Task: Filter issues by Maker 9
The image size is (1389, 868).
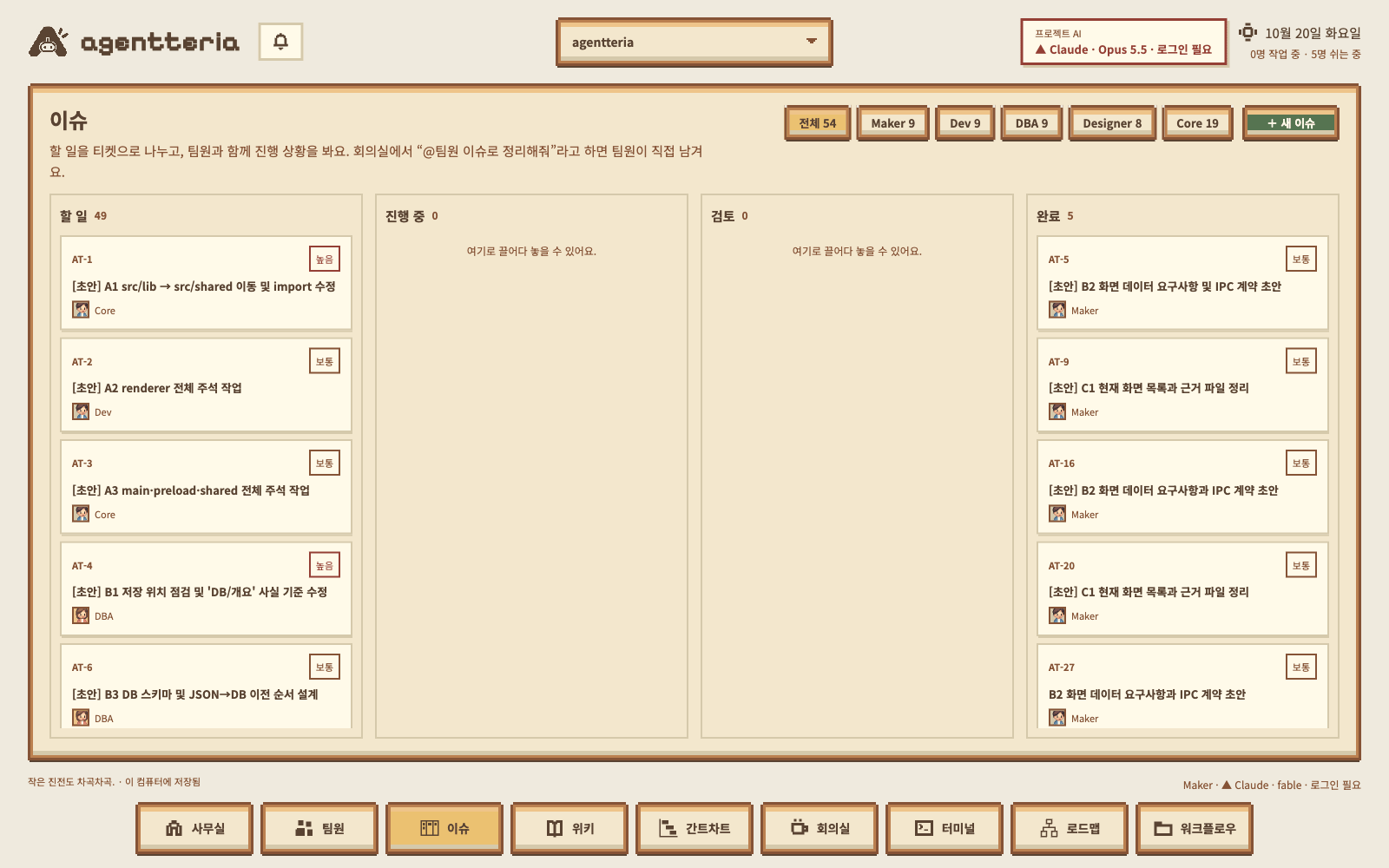Action: pos(892,123)
